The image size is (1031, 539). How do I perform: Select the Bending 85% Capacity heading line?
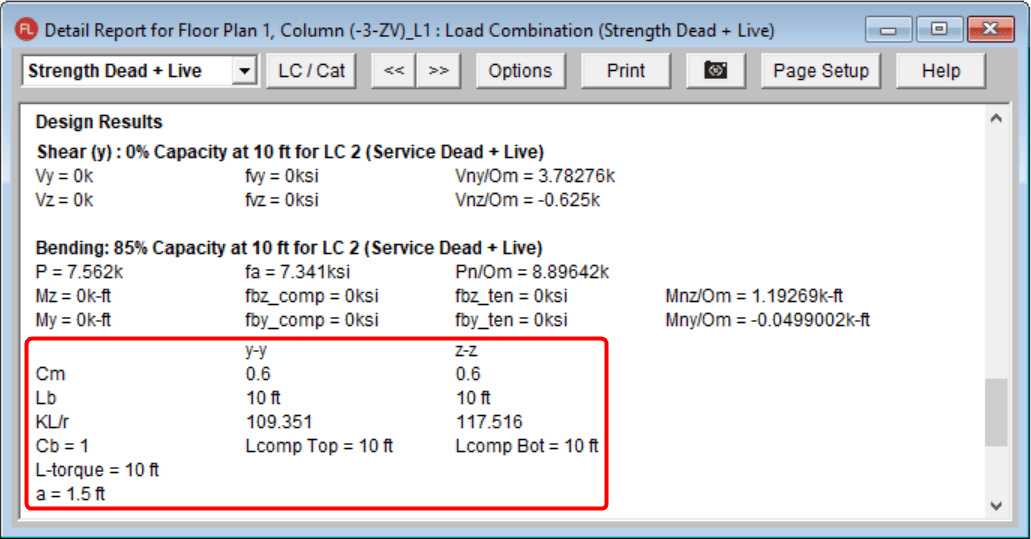(x=289, y=247)
